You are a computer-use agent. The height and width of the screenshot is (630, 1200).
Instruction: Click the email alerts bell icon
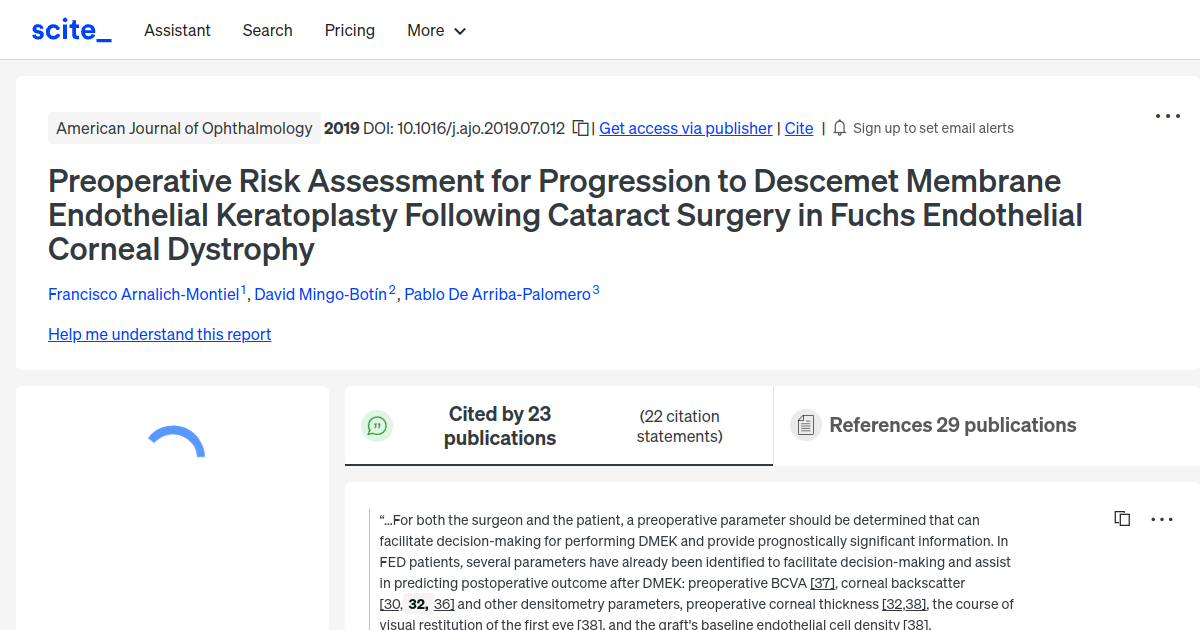839,128
